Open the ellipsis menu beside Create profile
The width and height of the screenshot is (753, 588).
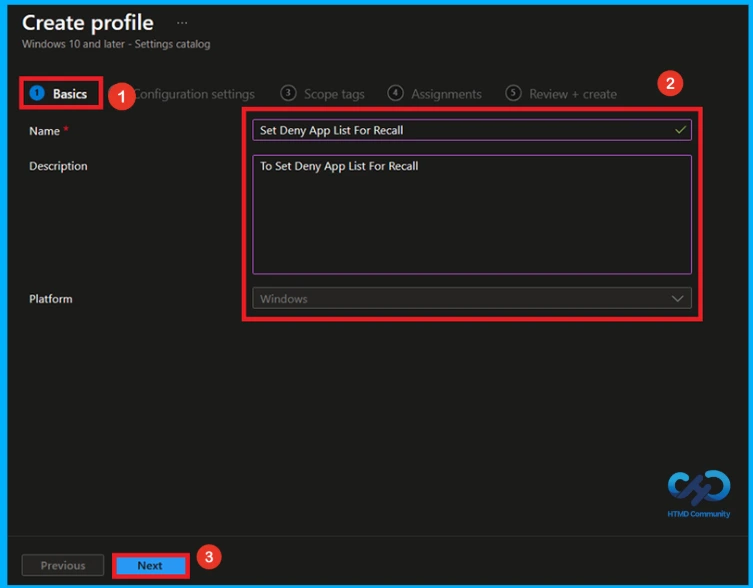[182, 23]
